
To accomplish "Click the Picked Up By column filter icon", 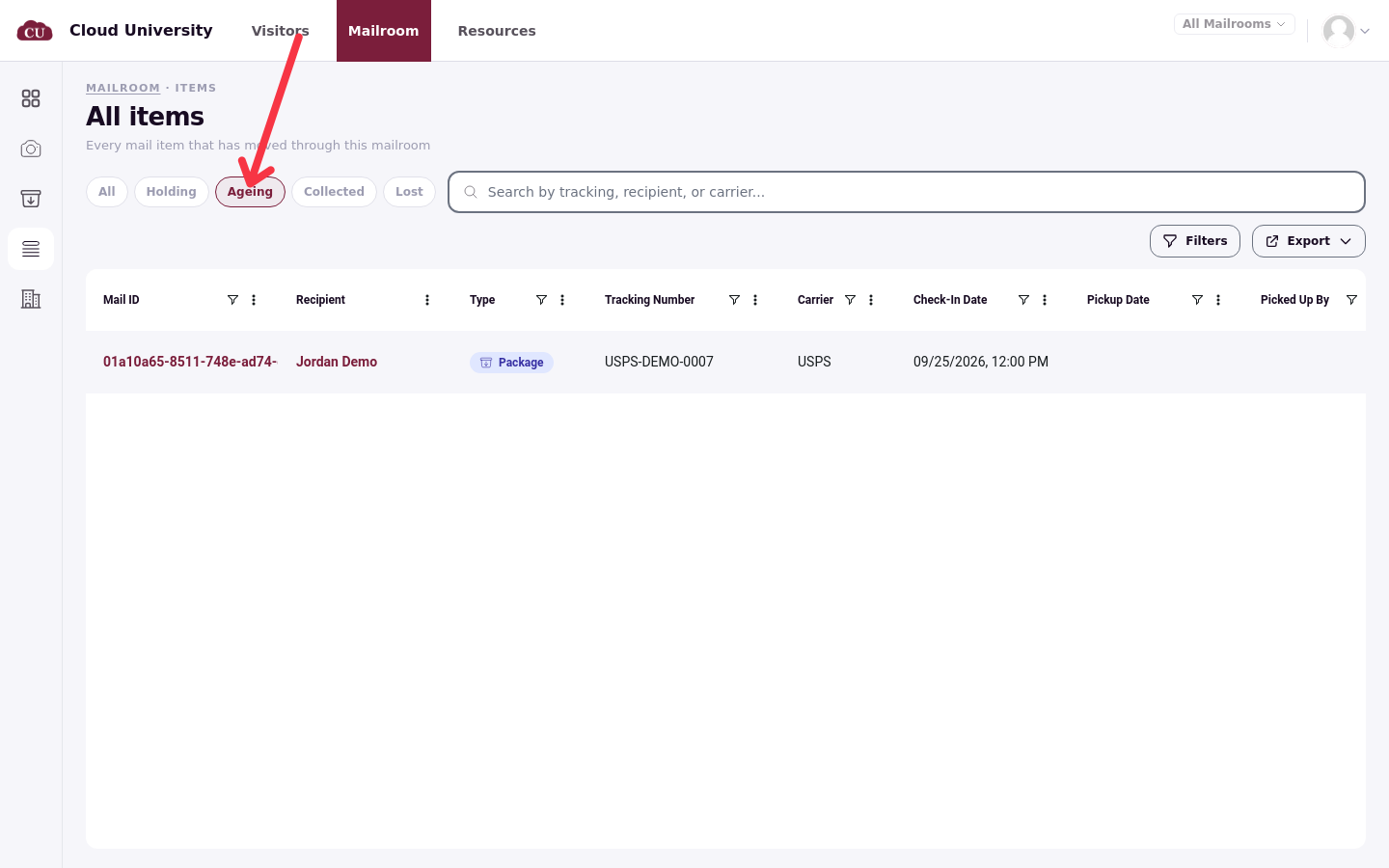I will tap(1351, 300).
